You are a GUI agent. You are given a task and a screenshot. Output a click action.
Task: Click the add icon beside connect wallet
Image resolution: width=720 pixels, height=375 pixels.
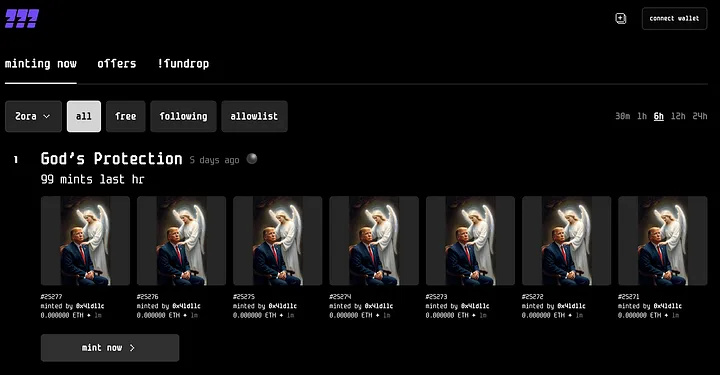coord(621,18)
